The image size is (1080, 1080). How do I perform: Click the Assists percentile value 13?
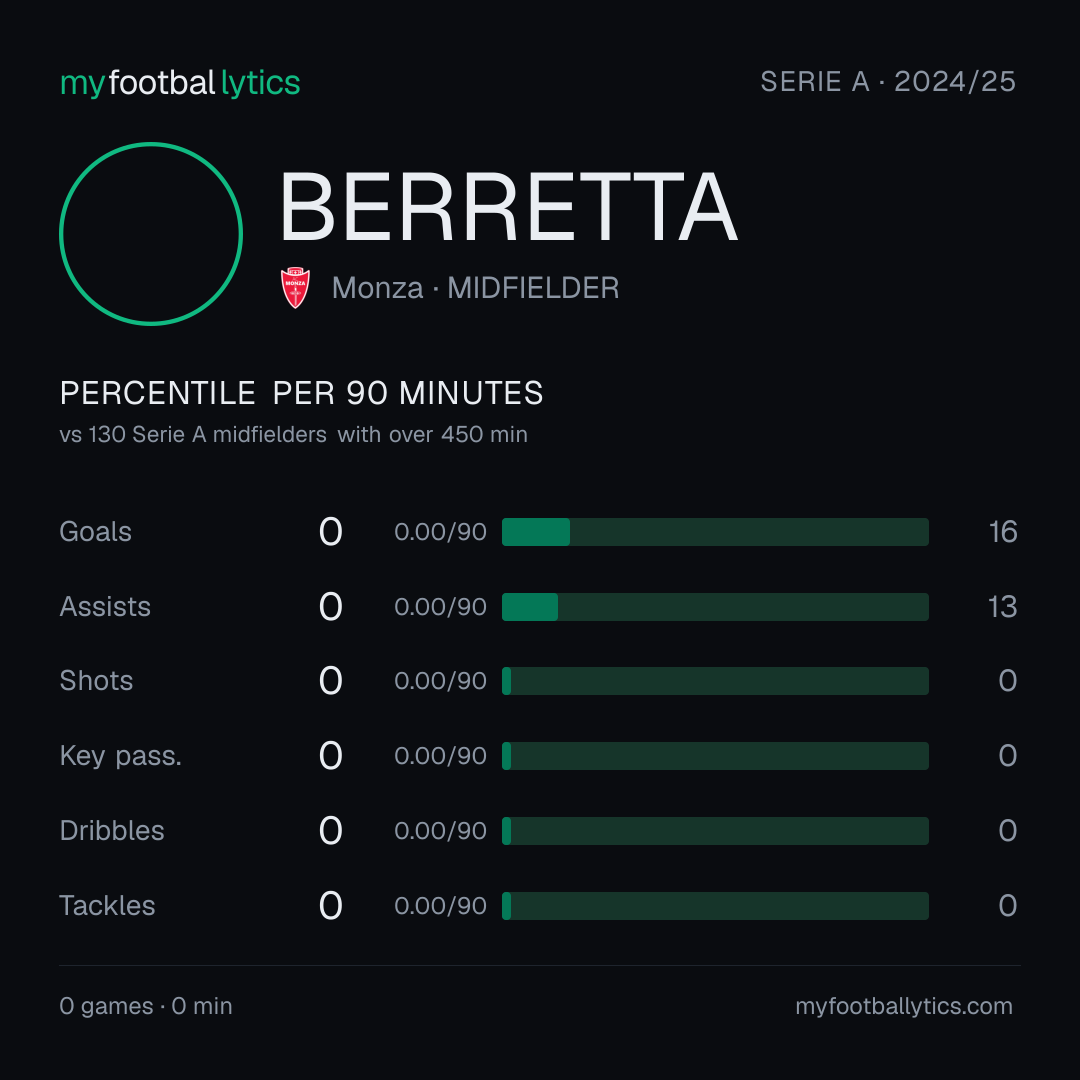point(1003,607)
